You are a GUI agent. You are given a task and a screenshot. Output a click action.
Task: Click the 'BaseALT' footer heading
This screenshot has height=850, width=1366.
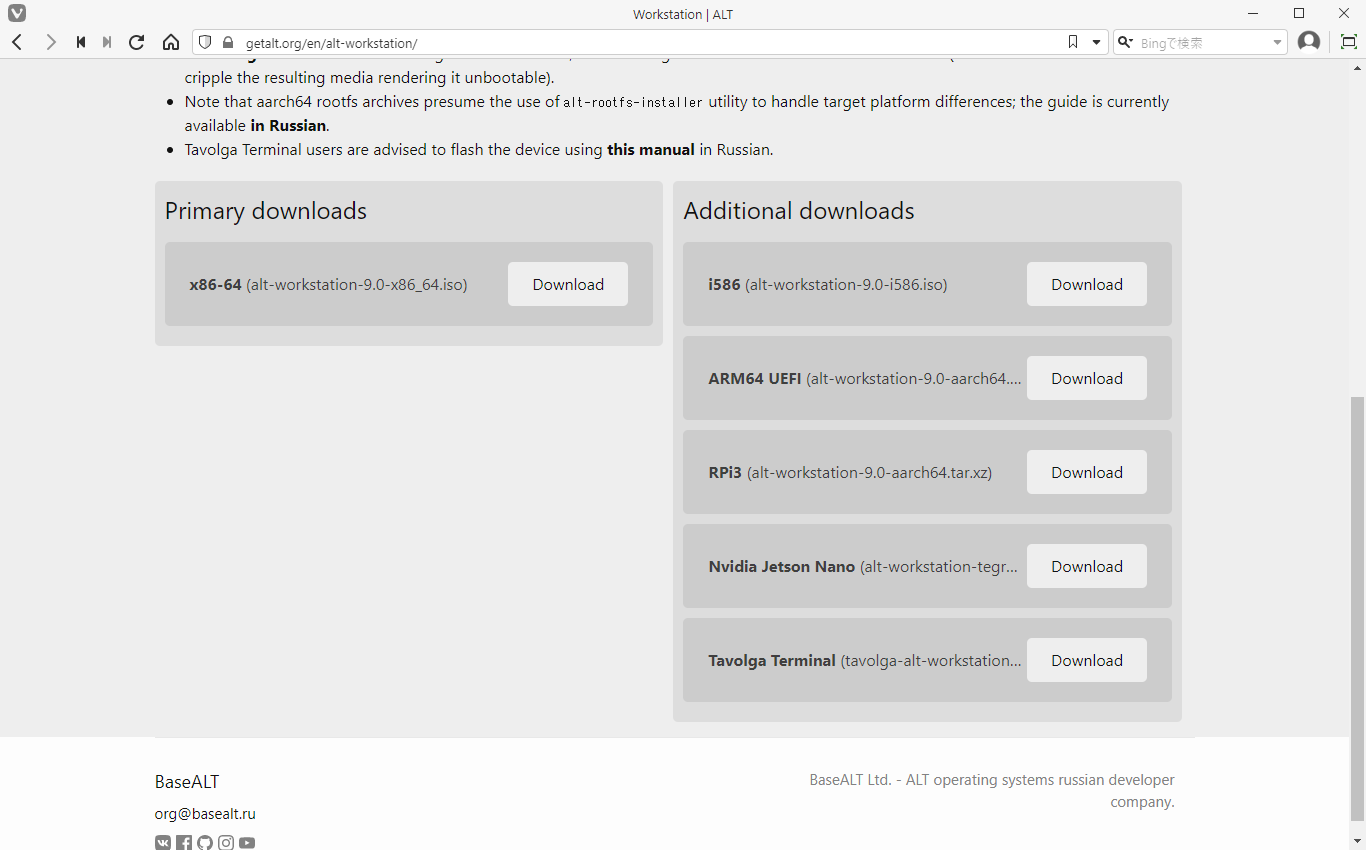tap(187, 782)
